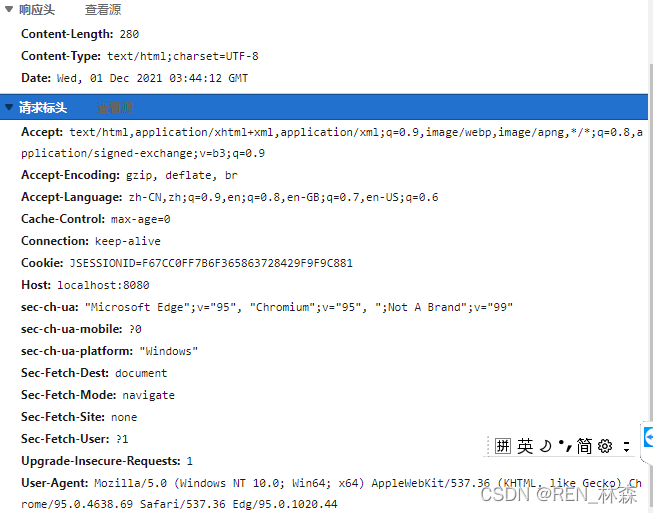
Task: Select the Content-Type header name
Action: [61, 56]
